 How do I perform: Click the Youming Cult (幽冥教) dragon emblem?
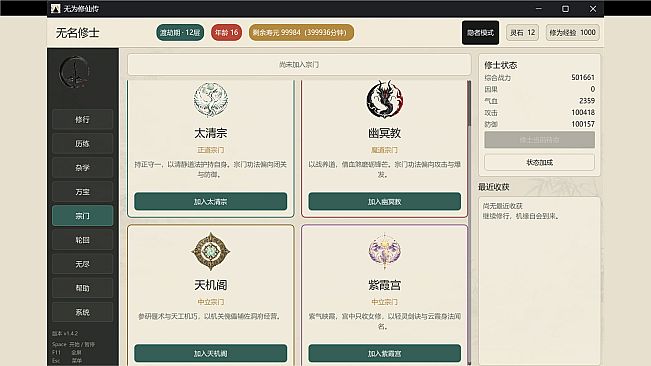384,100
